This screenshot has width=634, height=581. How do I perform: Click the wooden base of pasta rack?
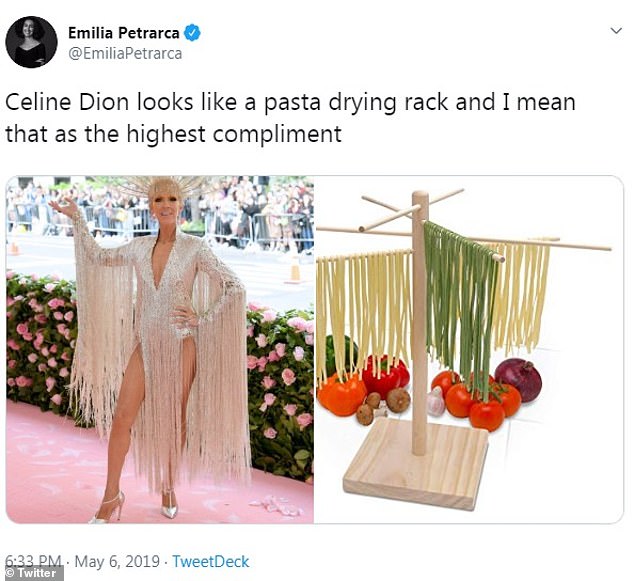[x=416, y=463]
